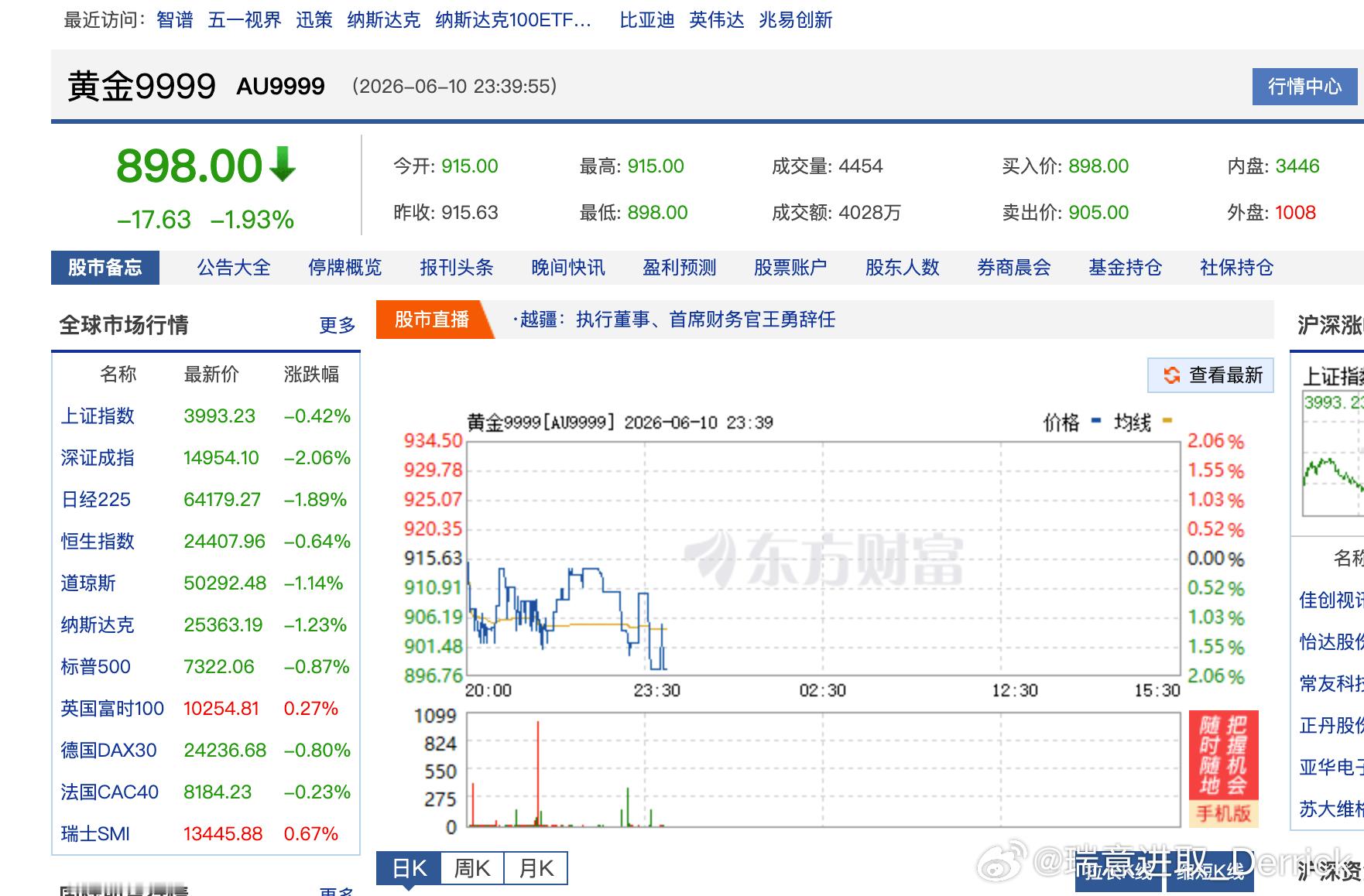Image resolution: width=1364 pixels, height=896 pixels.
Task: Click recent visit link 兆易创新
Action: [796, 20]
